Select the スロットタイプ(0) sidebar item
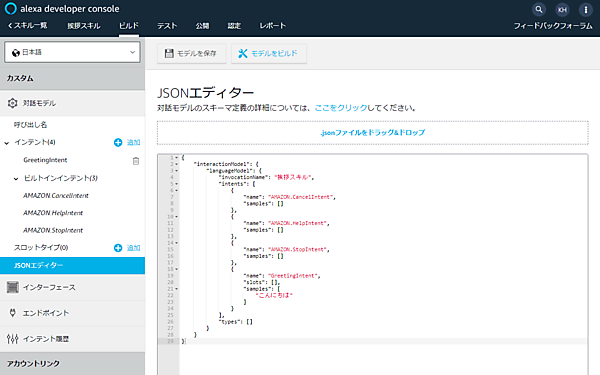Screen dimensions: 600x375 (x=41, y=248)
